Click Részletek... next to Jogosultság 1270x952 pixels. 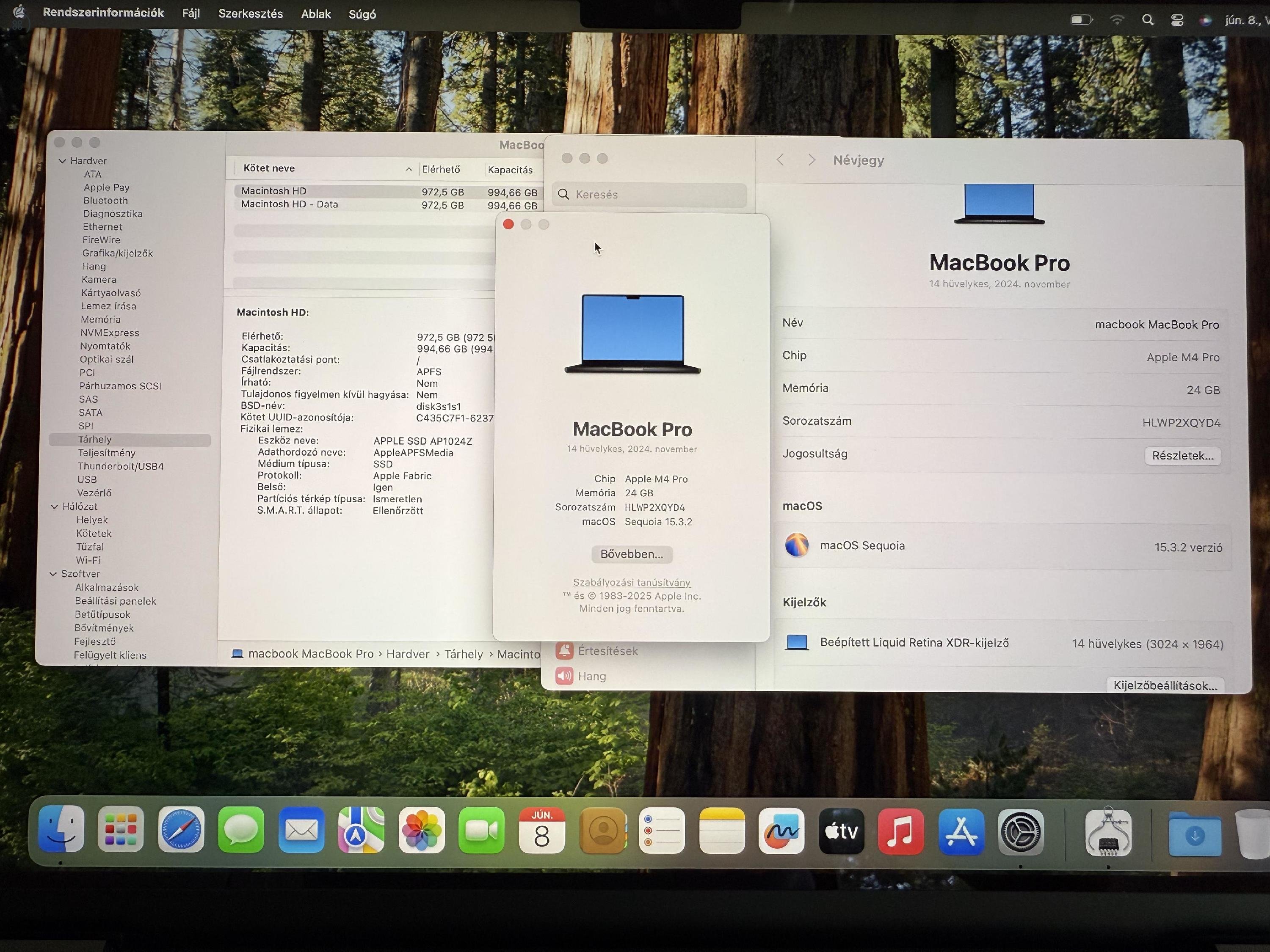tap(1183, 456)
